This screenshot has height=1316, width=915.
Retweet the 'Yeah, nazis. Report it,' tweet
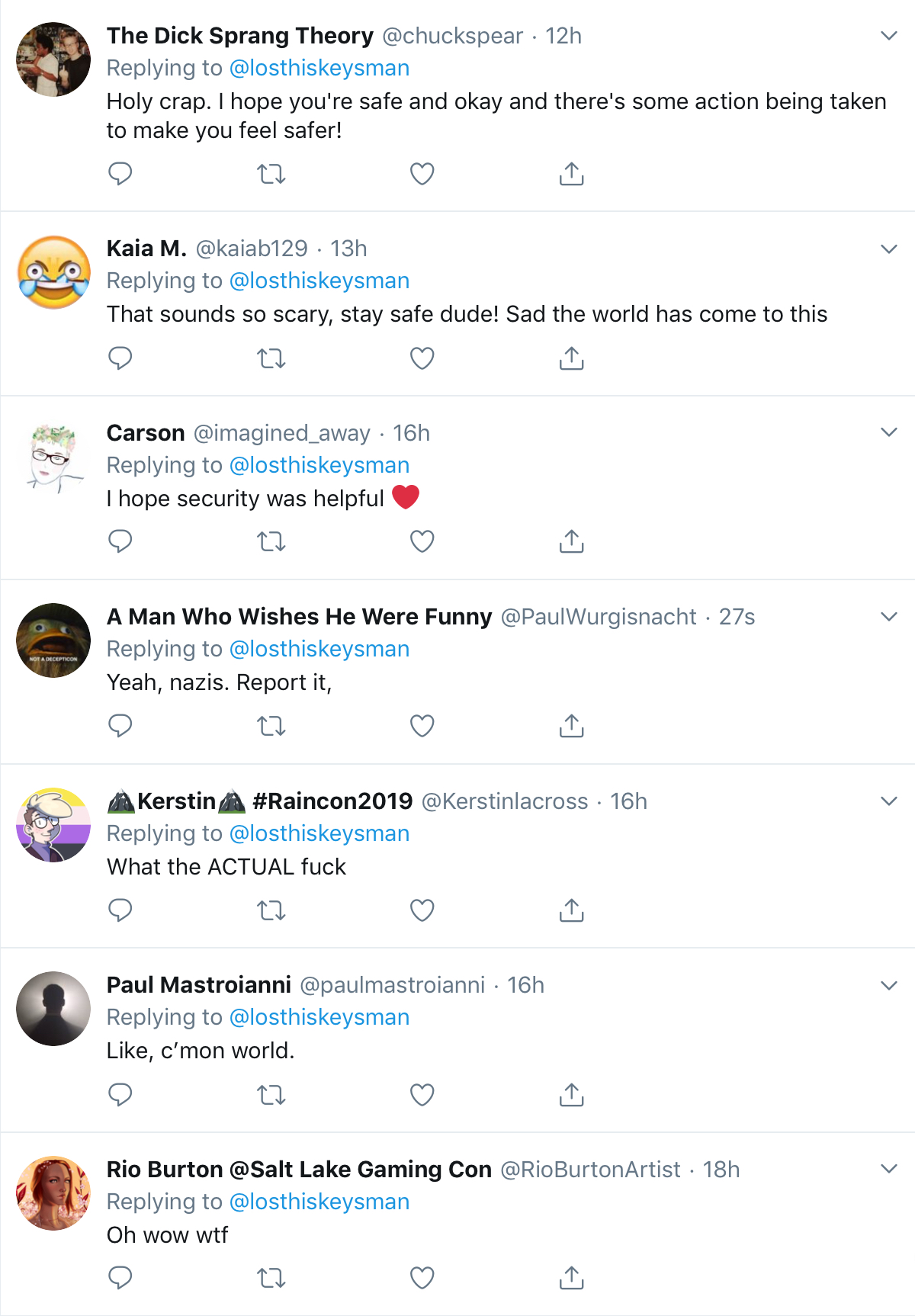(x=271, y=726)
